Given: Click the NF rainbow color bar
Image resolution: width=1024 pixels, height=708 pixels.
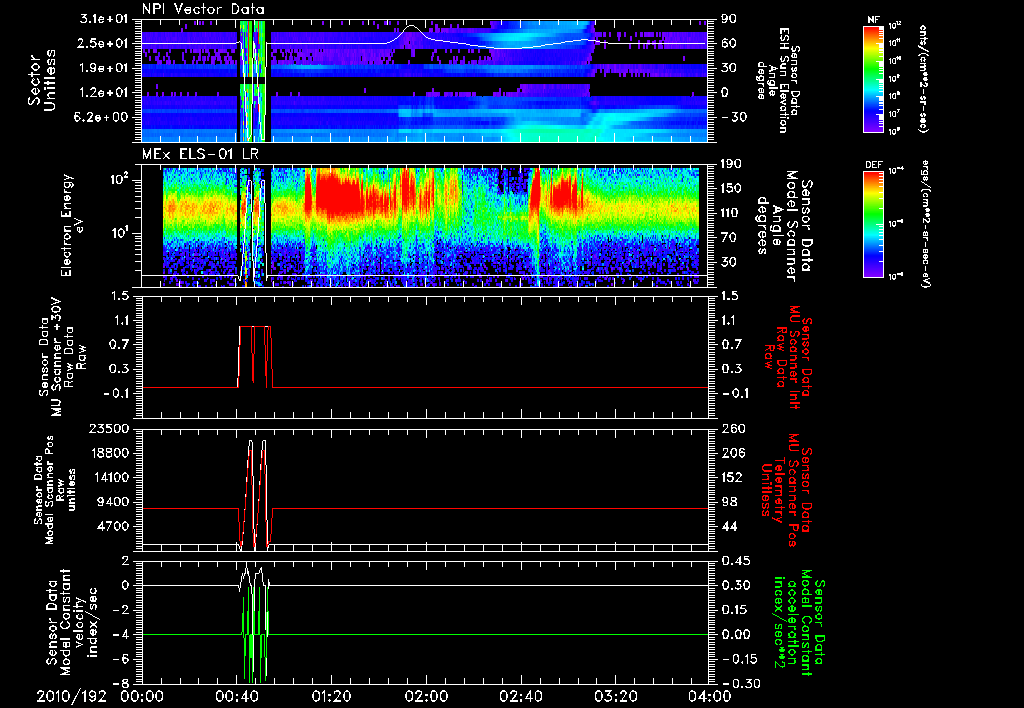Looking at the screenshot, I should click(x=873, y=78).
